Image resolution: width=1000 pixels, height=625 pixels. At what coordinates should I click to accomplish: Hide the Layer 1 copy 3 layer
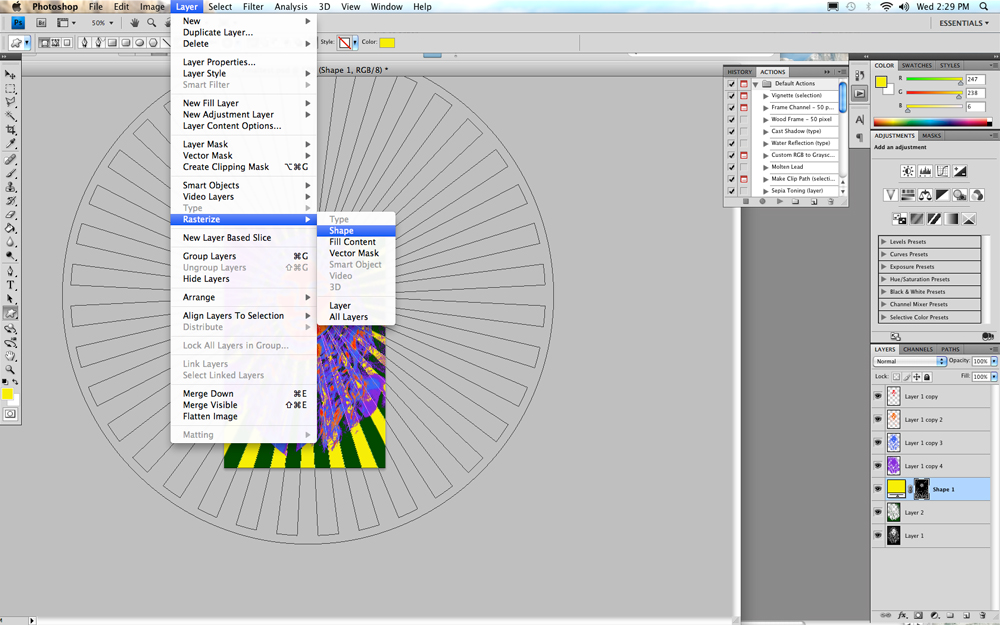(878, 443)
